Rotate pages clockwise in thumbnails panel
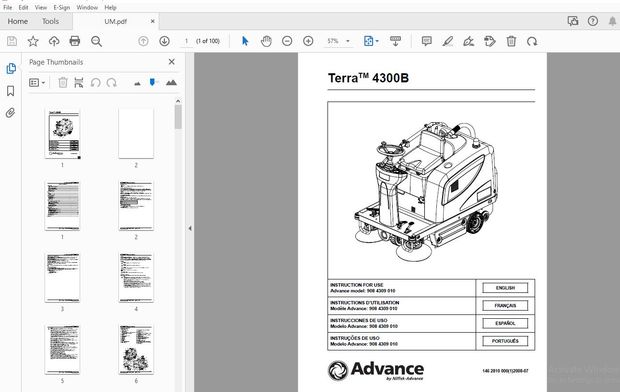 pyautogui.click(x=112, y=82)
